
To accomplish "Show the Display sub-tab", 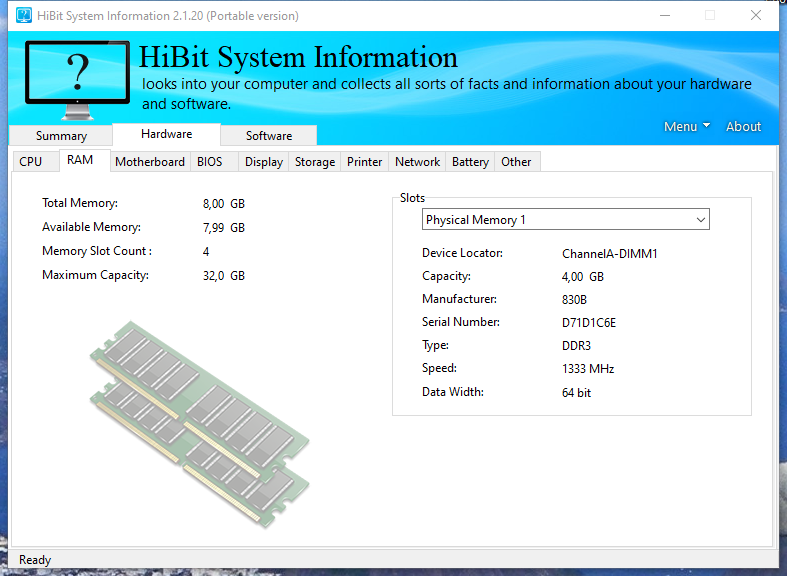I will 264,162.
